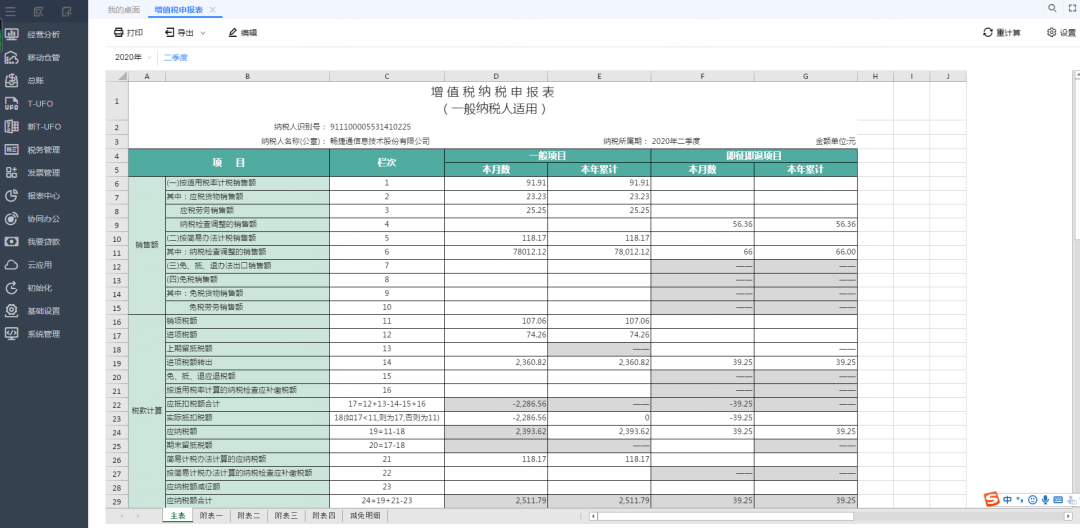Click the sidebar search-document icon
1080x528 pixels.
pyautogui.click(x=39, y=11)
